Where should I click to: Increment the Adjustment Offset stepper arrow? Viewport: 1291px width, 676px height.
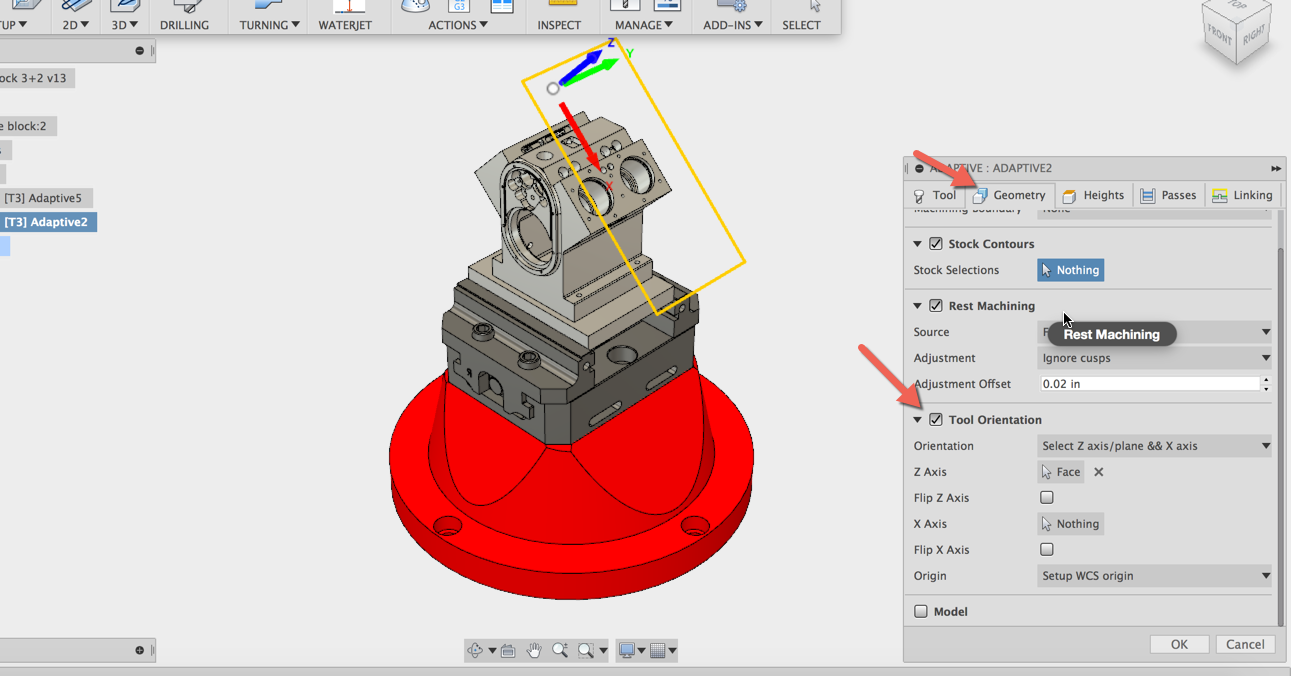[x=1266, y=379]
